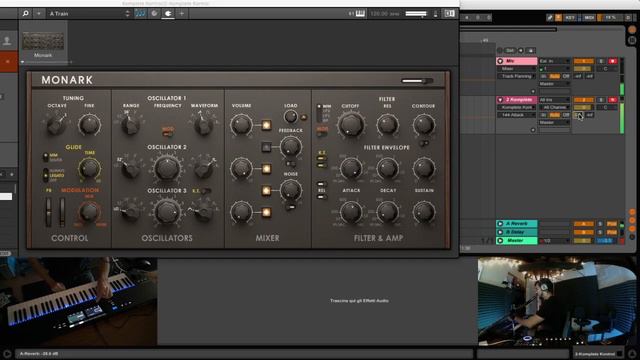
Task: Toggle the Oscillator 1 MOD switch
Action: (167, 133)
